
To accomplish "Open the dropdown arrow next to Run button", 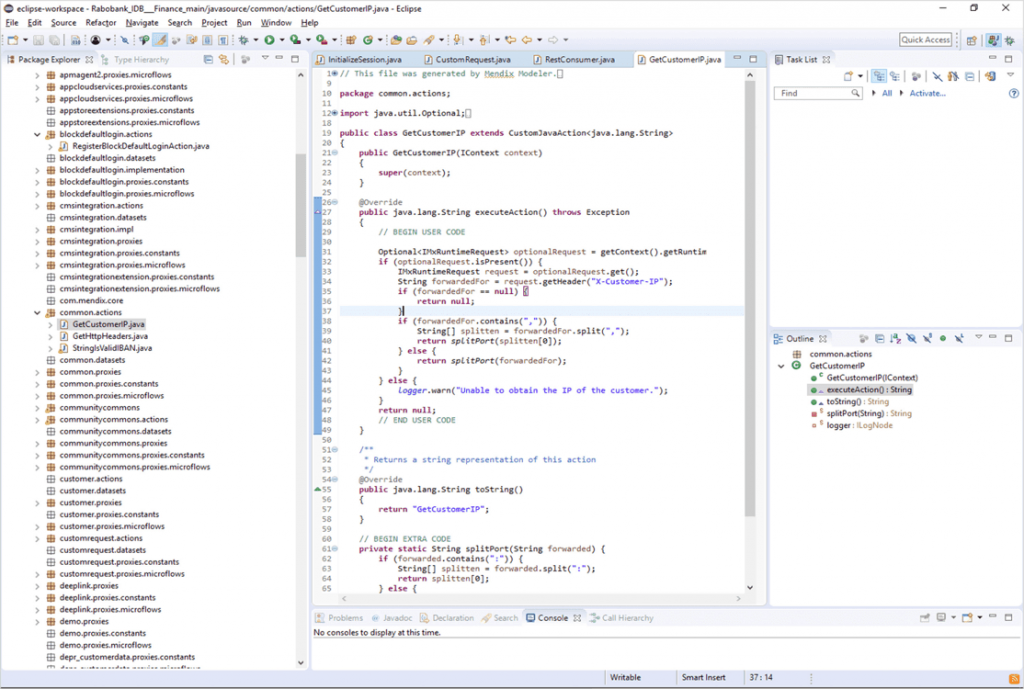I will coord(281,40).
